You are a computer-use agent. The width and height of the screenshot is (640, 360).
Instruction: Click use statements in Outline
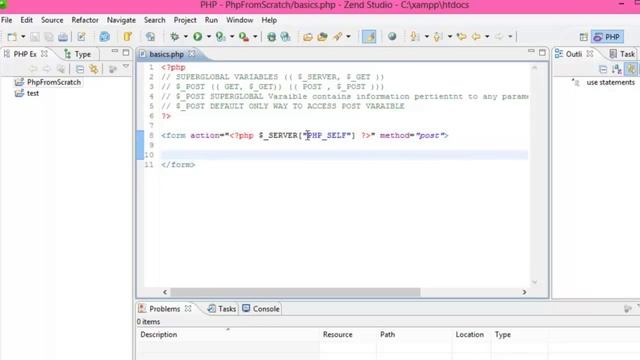pos(611,82)
